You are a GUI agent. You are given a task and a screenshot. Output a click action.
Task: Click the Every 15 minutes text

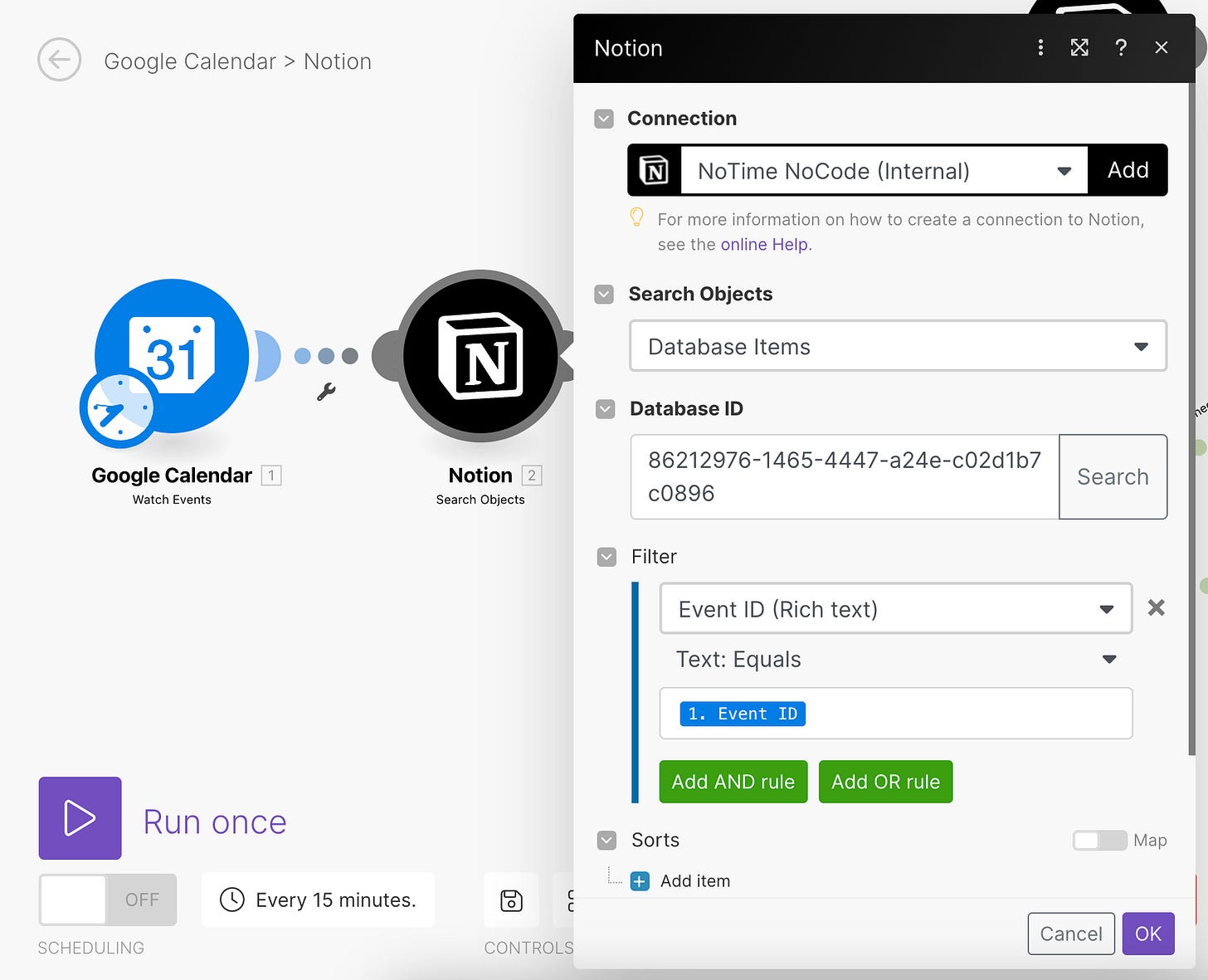[x=335, y=900]
